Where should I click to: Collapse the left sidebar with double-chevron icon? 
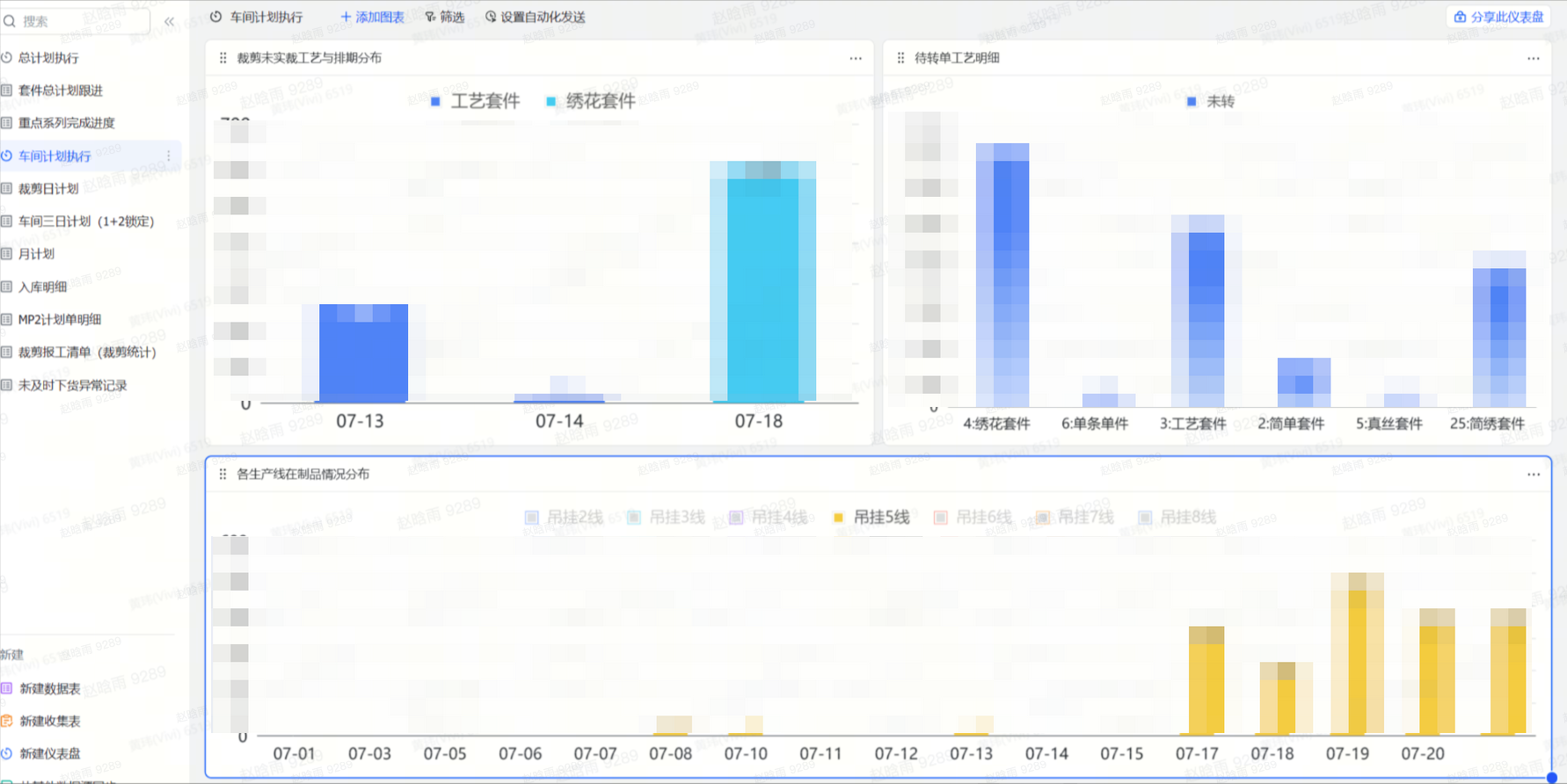point(169,21)
